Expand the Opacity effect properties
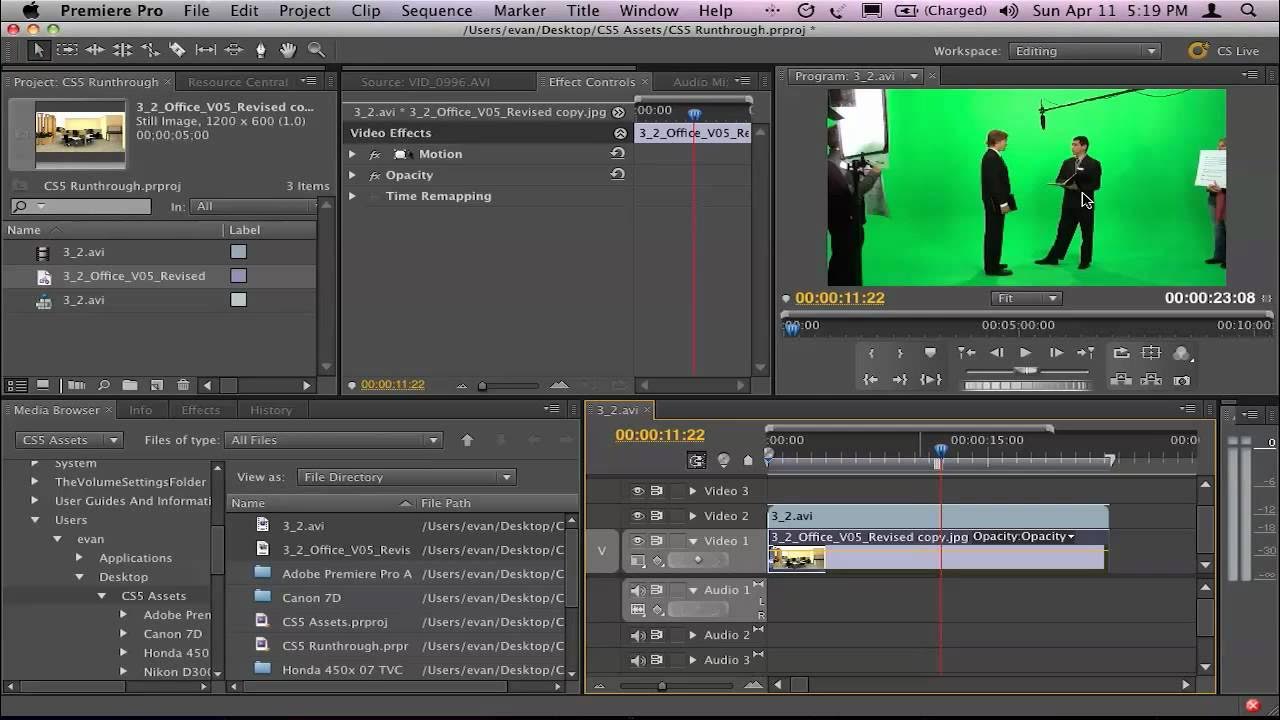Viewport: 1280px width, 720px height. coord(352,175)
